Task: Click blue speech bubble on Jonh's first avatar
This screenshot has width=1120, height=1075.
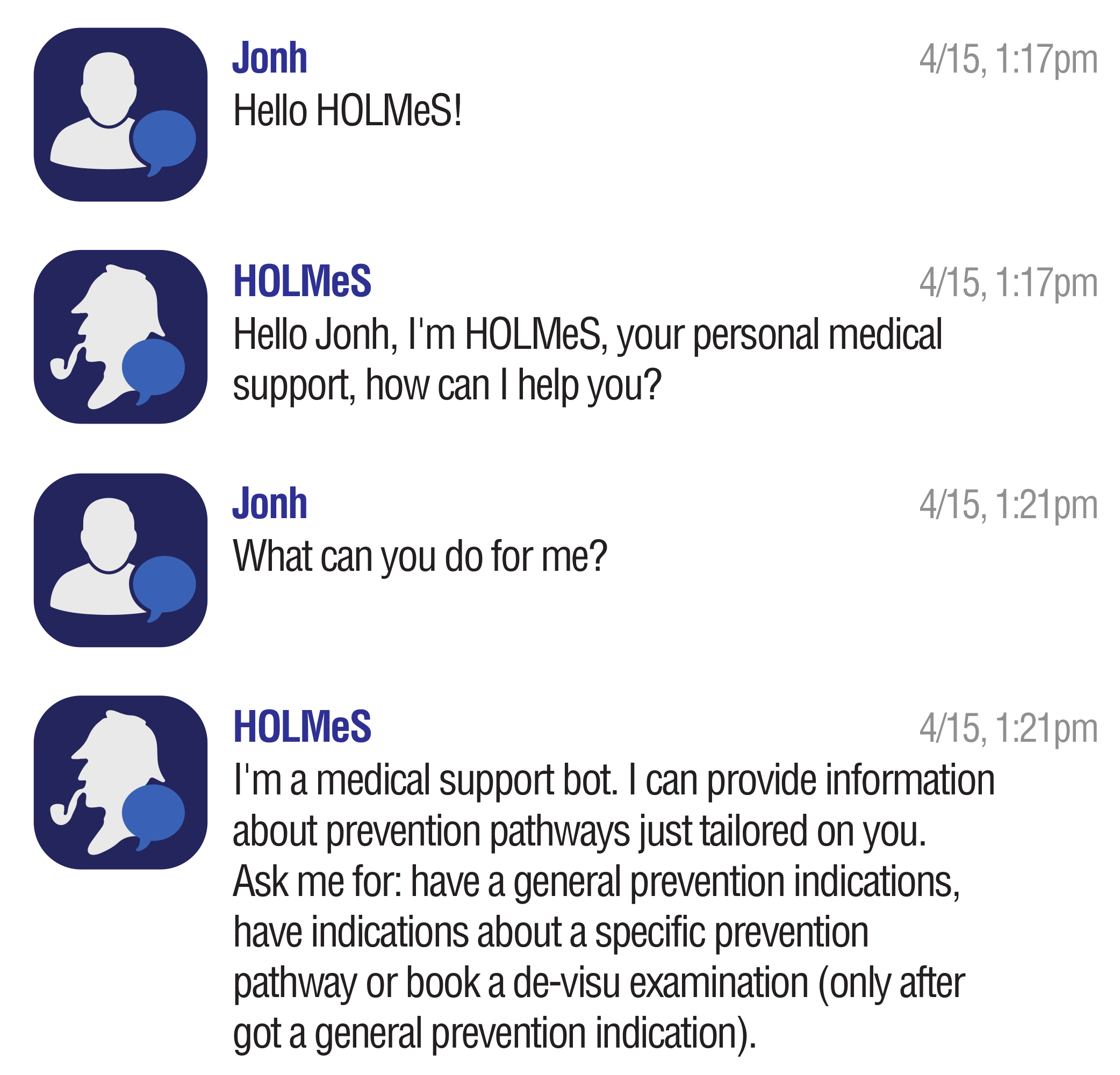Action: pos(164,139)
